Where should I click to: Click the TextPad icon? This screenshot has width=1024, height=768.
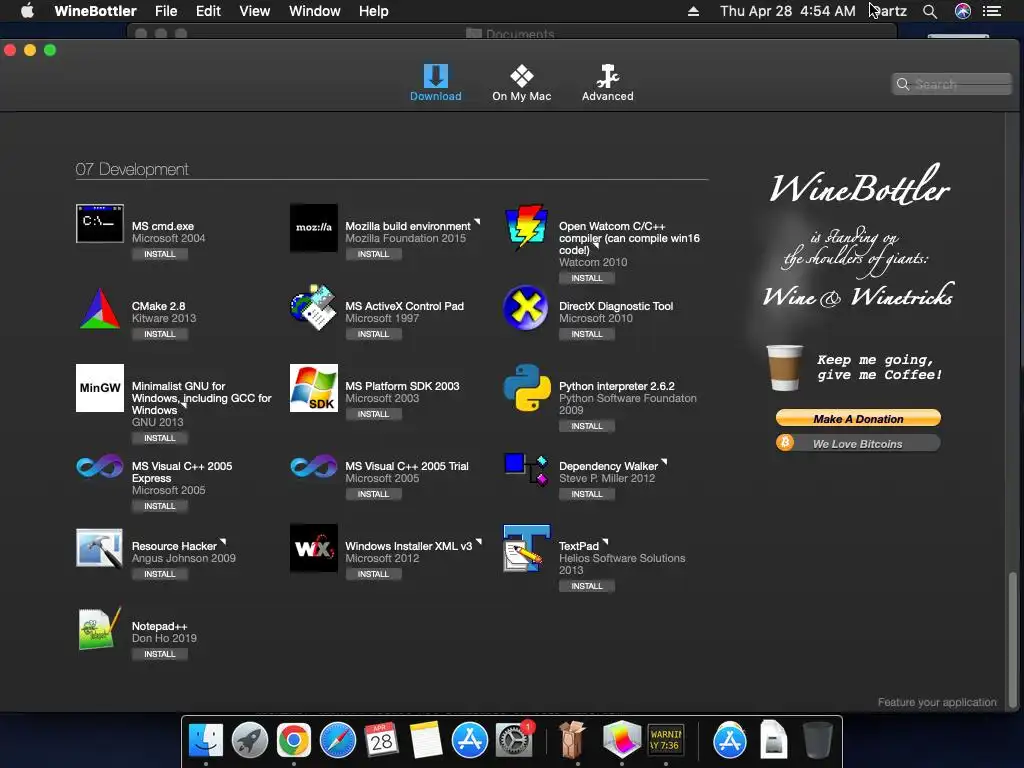[526, 548]
